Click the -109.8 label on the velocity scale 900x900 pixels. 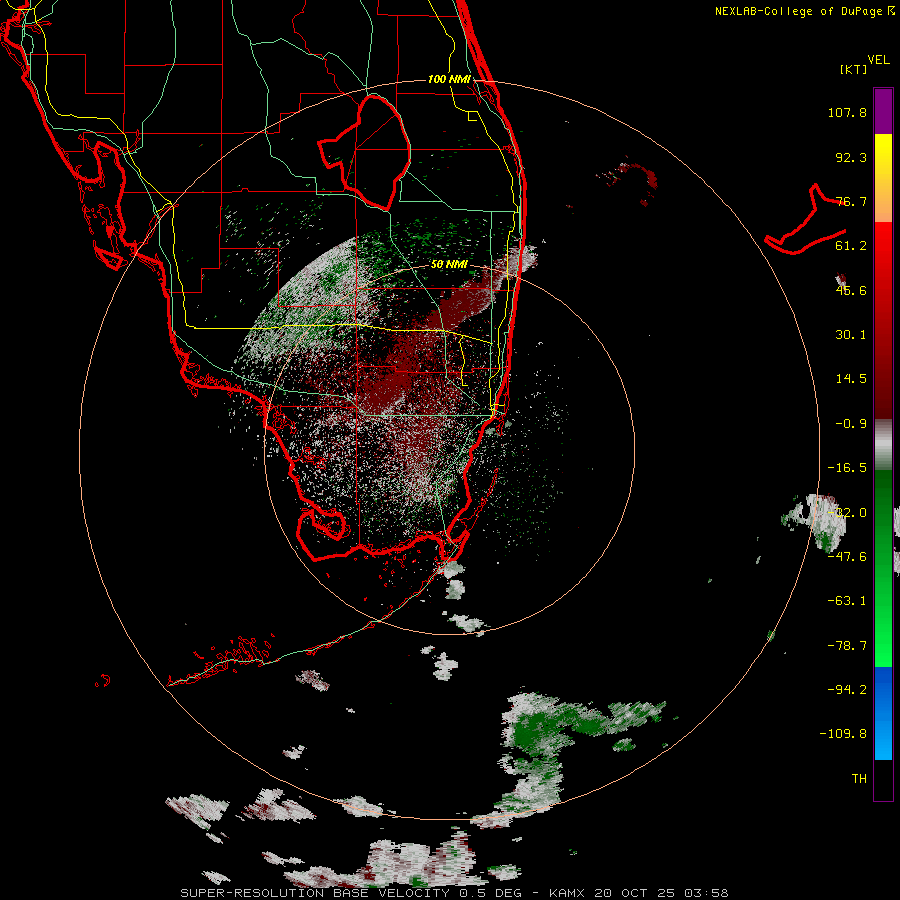[x=843, y=734]
